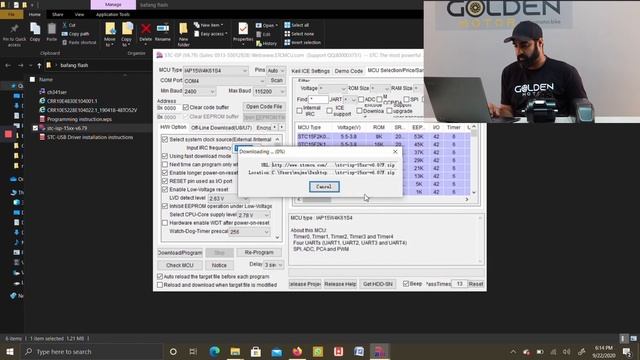
Task: Click the MCU list horizontal scrollbar thumb
Action: point(316,199)
